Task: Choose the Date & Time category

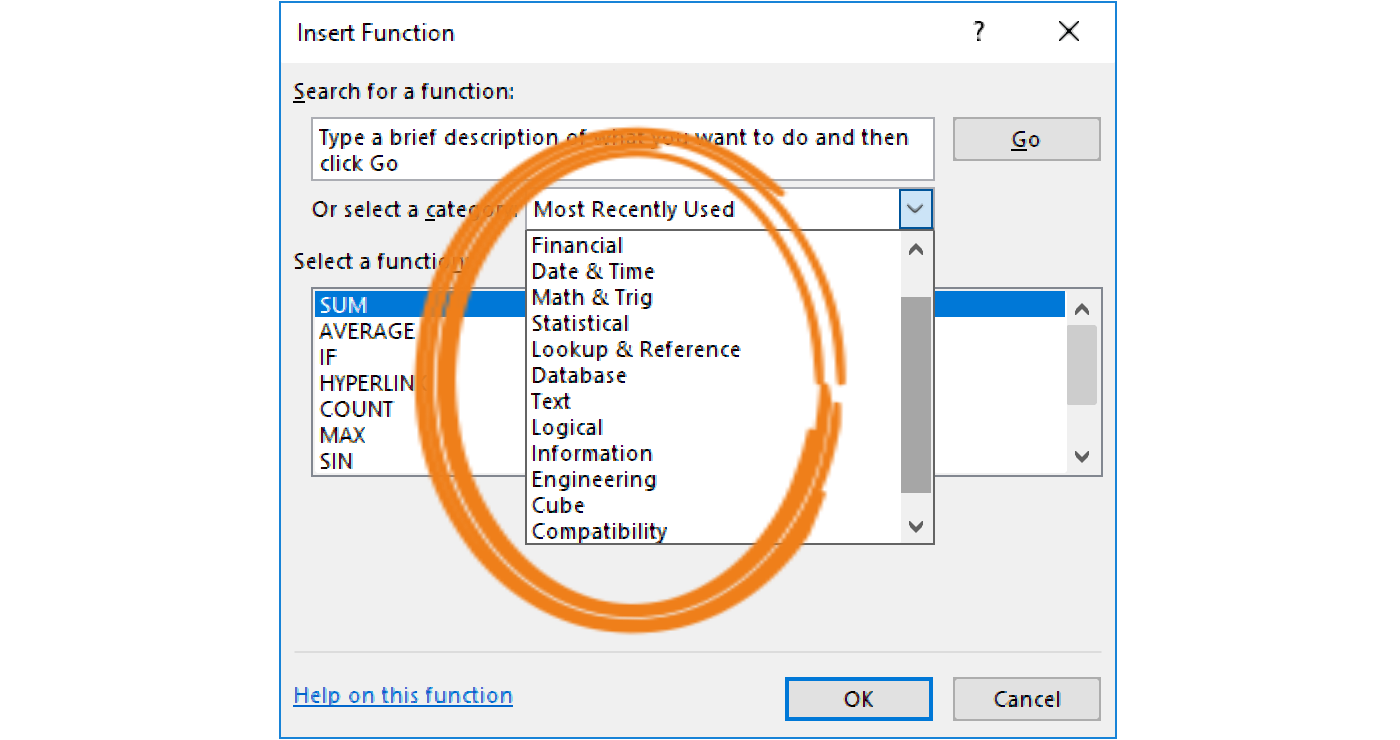Action: click(x=592, y=271)
